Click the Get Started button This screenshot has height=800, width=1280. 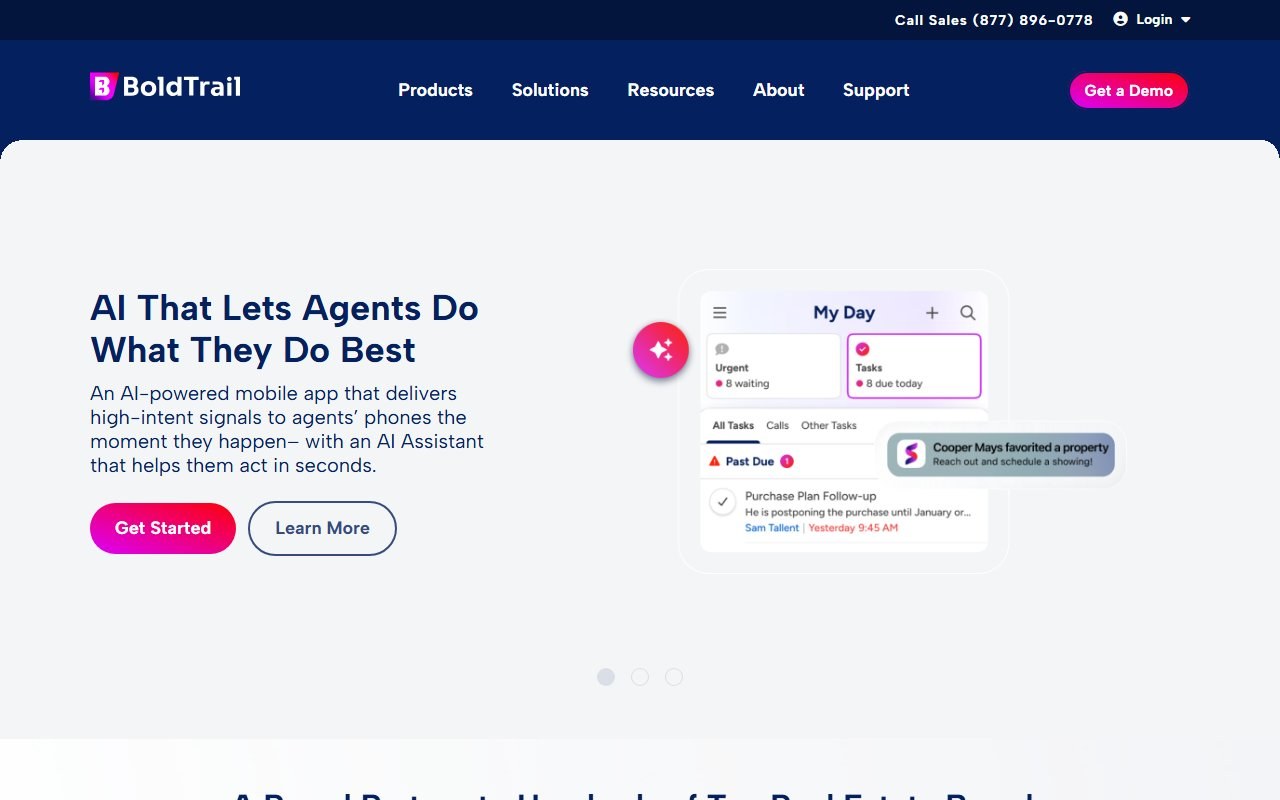[x=162, y=528]
